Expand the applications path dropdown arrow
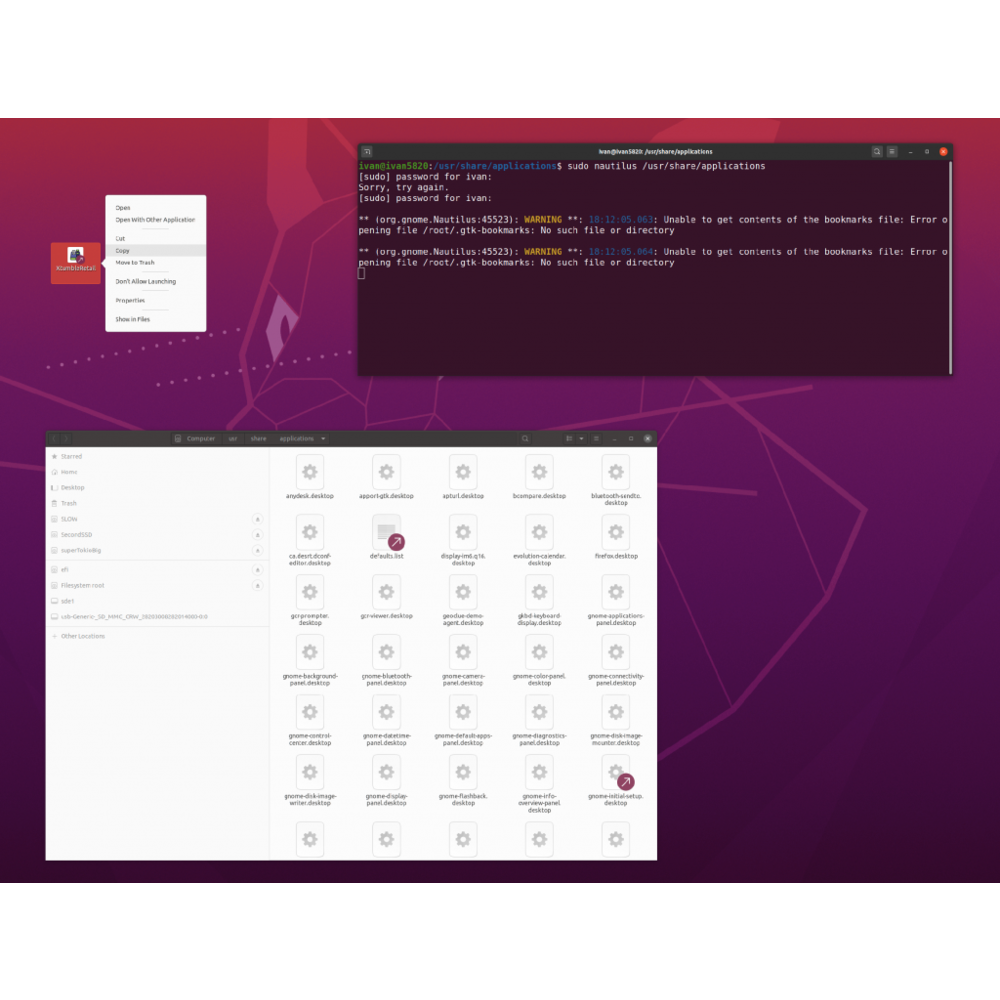This screenshot has width=1000, height=1000. pos(323,439)
